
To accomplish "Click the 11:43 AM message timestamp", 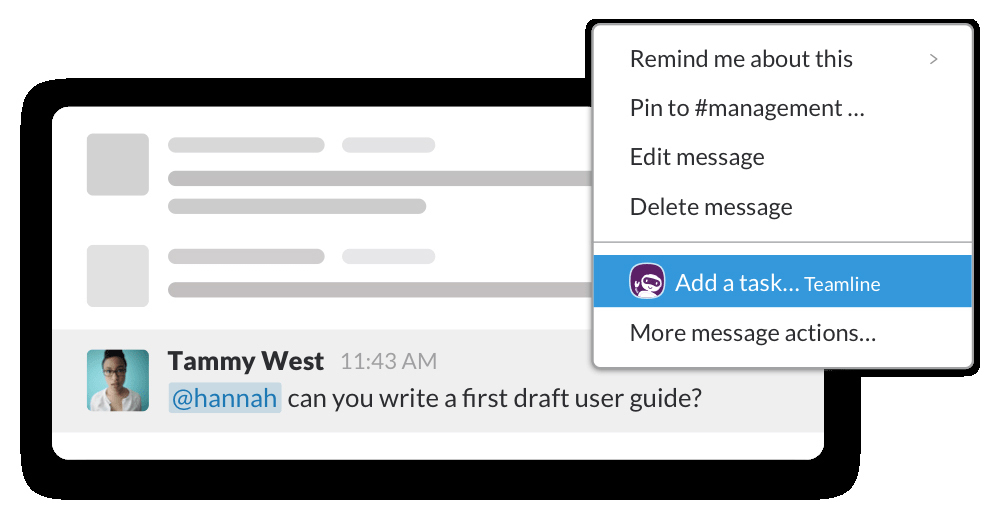I will point(388,362).
